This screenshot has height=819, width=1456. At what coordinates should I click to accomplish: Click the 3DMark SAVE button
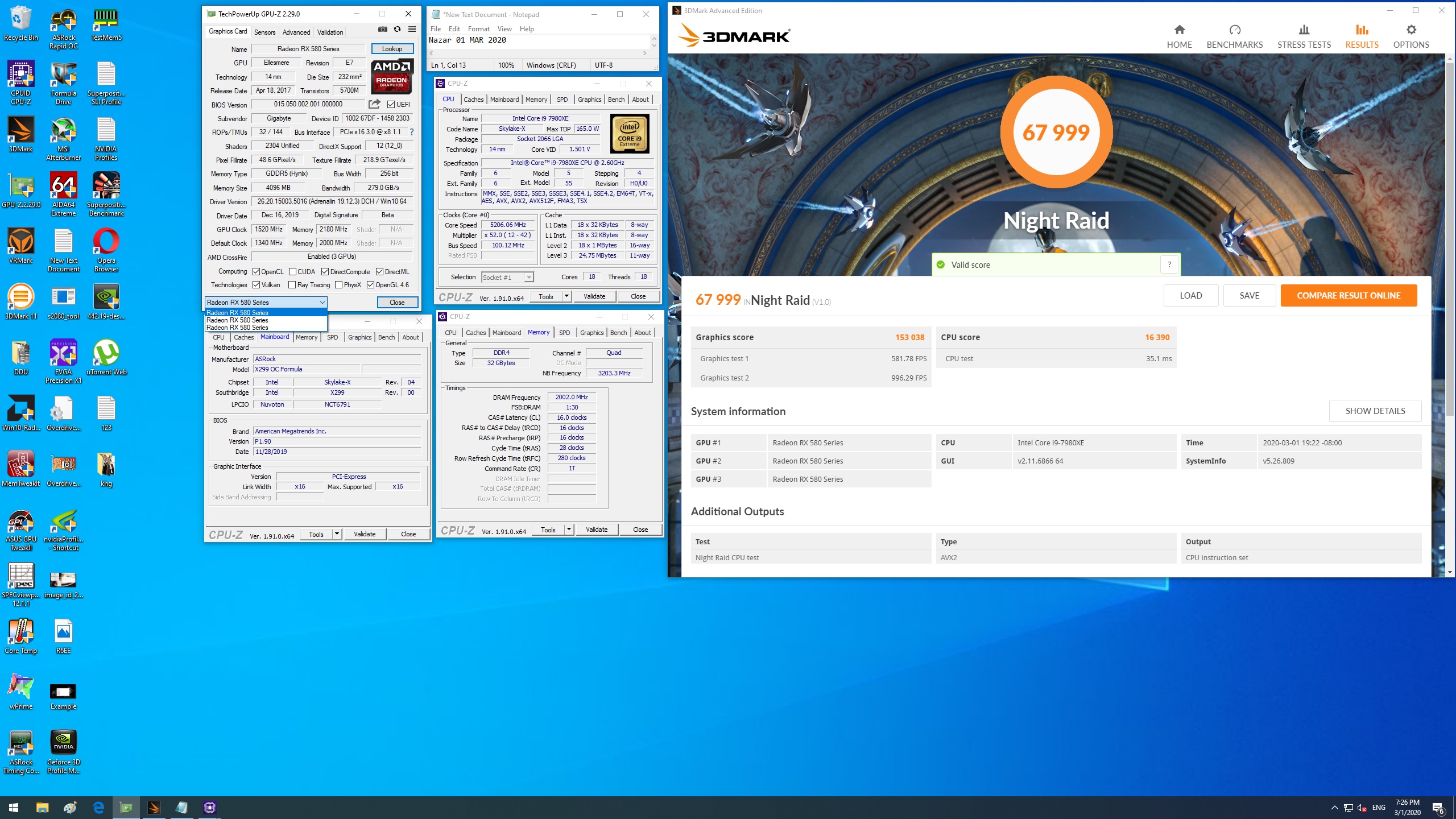point(1249,296)
